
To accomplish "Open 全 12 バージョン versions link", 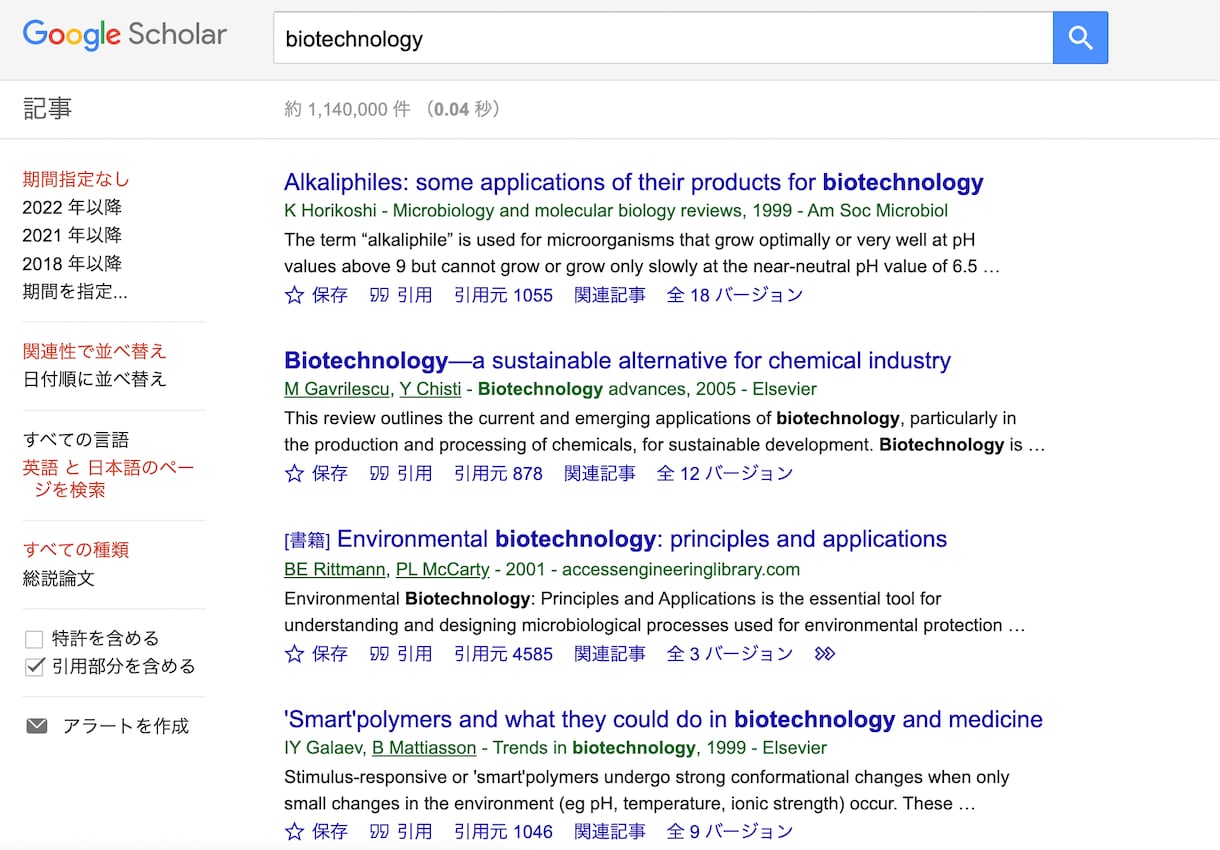I will click(x=725, y=473).
